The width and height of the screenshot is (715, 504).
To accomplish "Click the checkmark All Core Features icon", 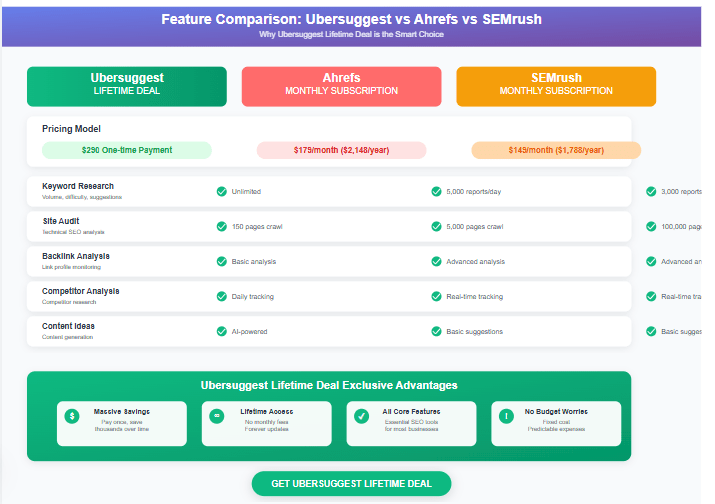I will pyautogui.click(x=361, y=416).
